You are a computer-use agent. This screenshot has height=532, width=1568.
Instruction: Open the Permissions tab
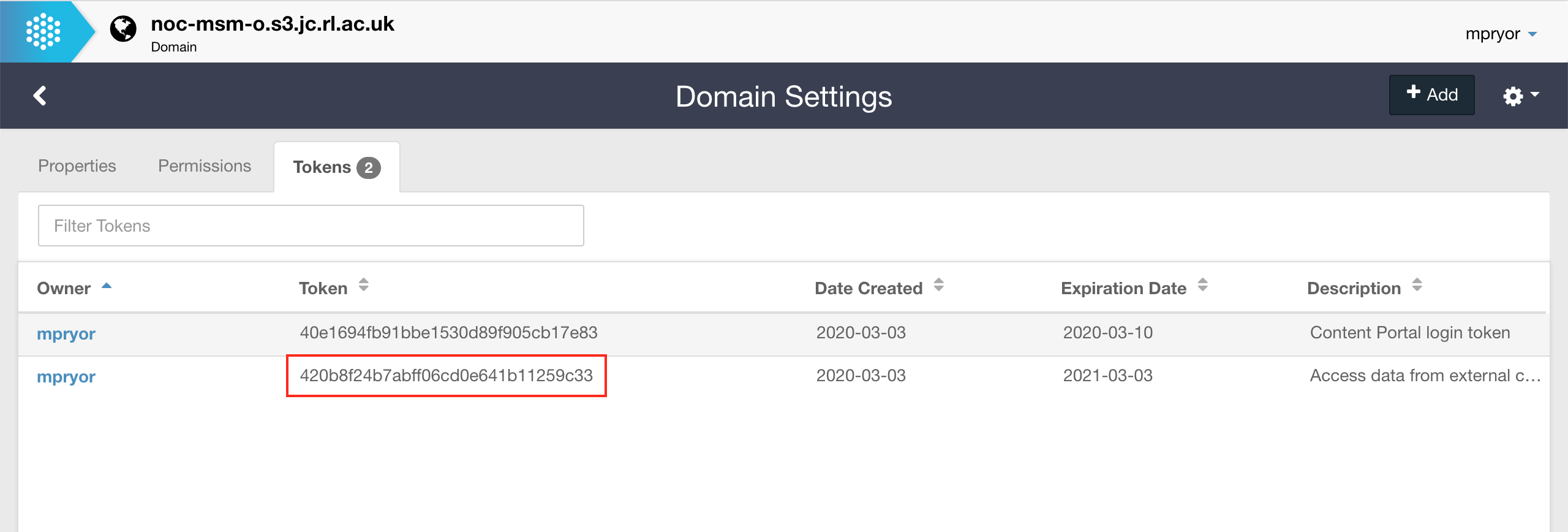[x=205, y=166]
